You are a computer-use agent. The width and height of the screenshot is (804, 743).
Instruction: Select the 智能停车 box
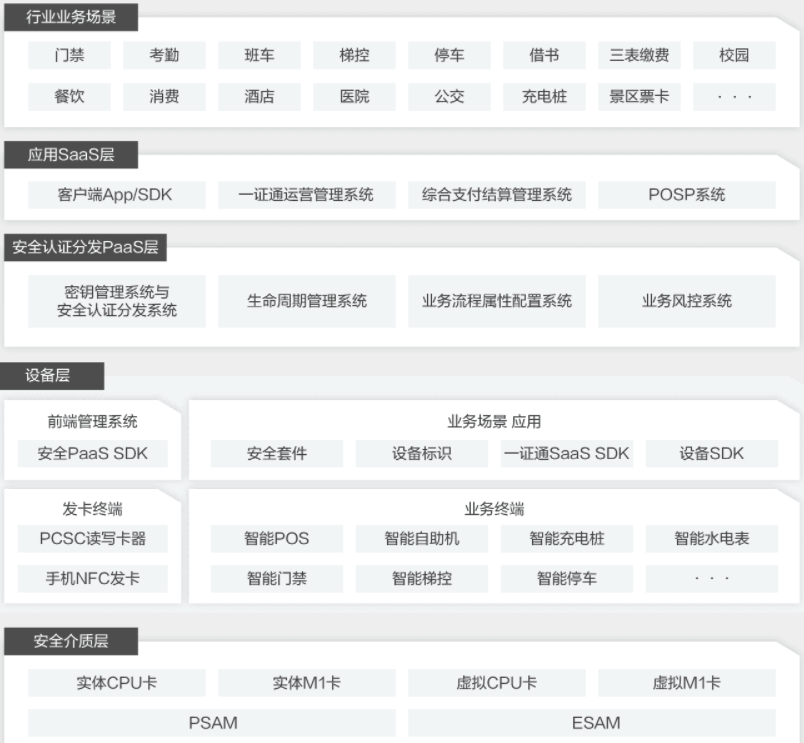[x=567, y=578]
